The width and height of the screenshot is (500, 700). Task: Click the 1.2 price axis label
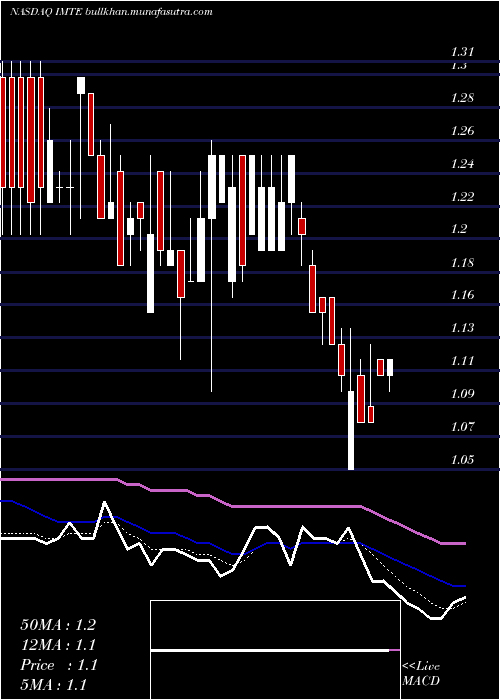click(x=458, y=229)
